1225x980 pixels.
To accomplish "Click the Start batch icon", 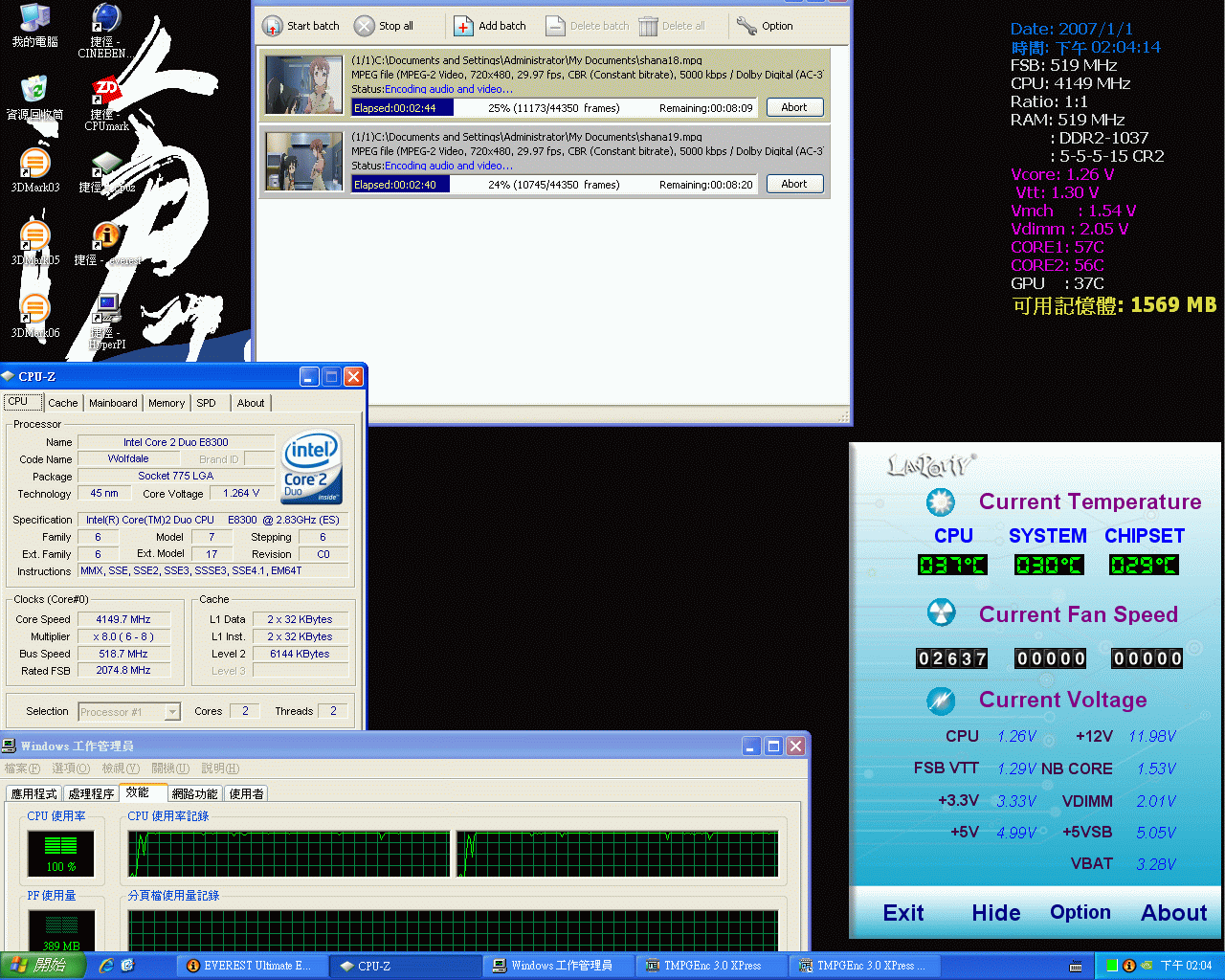I will click(273, 26).
